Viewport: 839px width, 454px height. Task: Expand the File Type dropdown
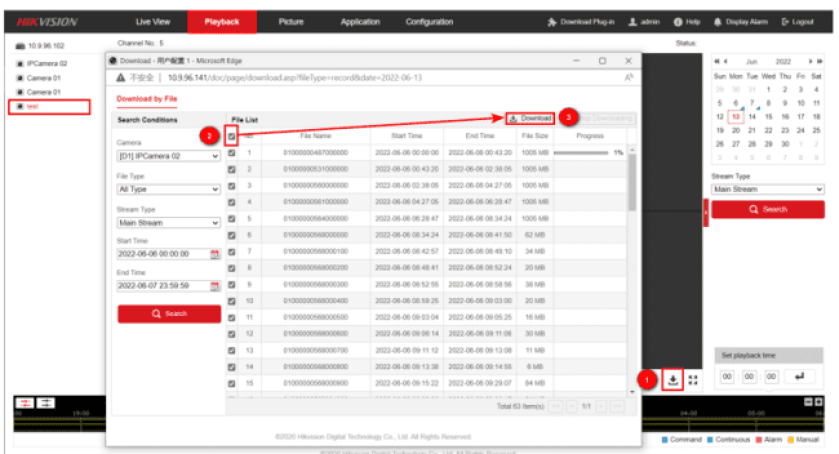coord(169,188)
